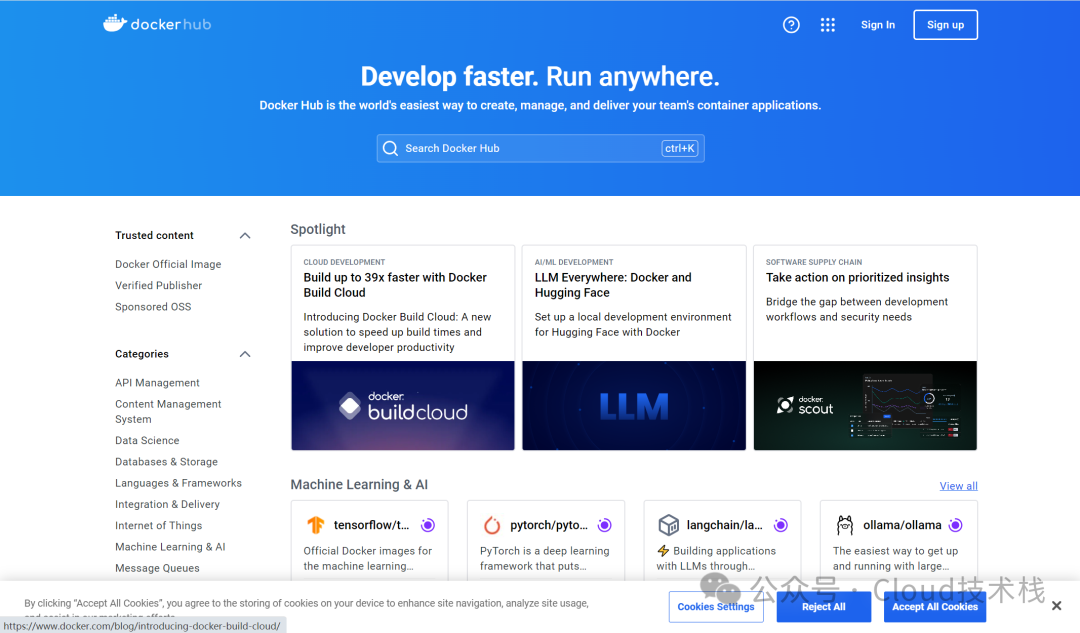The image size is (1080, 633).
Task: Click the ctrl+K shortcut badge
Action: 680,148
